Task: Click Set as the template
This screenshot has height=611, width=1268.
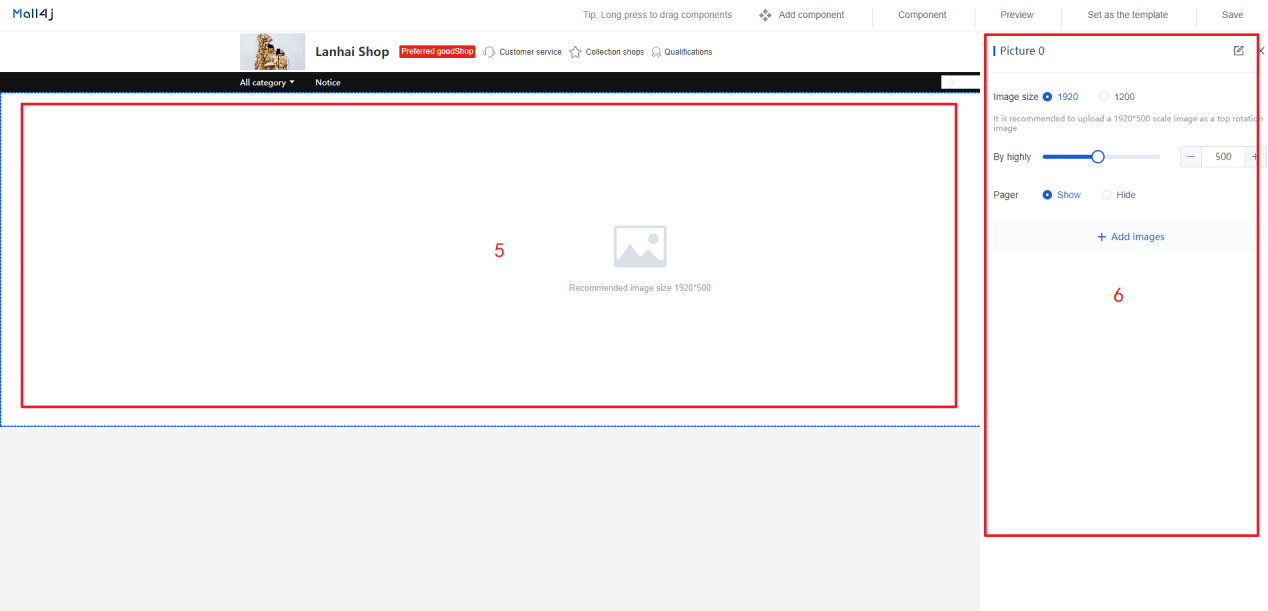Action: coord(1128,15)
